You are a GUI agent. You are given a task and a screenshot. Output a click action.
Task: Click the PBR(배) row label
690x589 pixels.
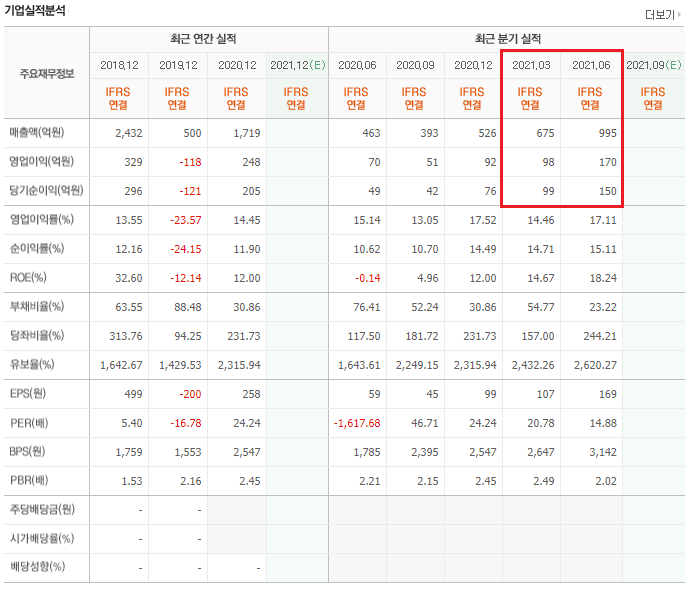29,480
